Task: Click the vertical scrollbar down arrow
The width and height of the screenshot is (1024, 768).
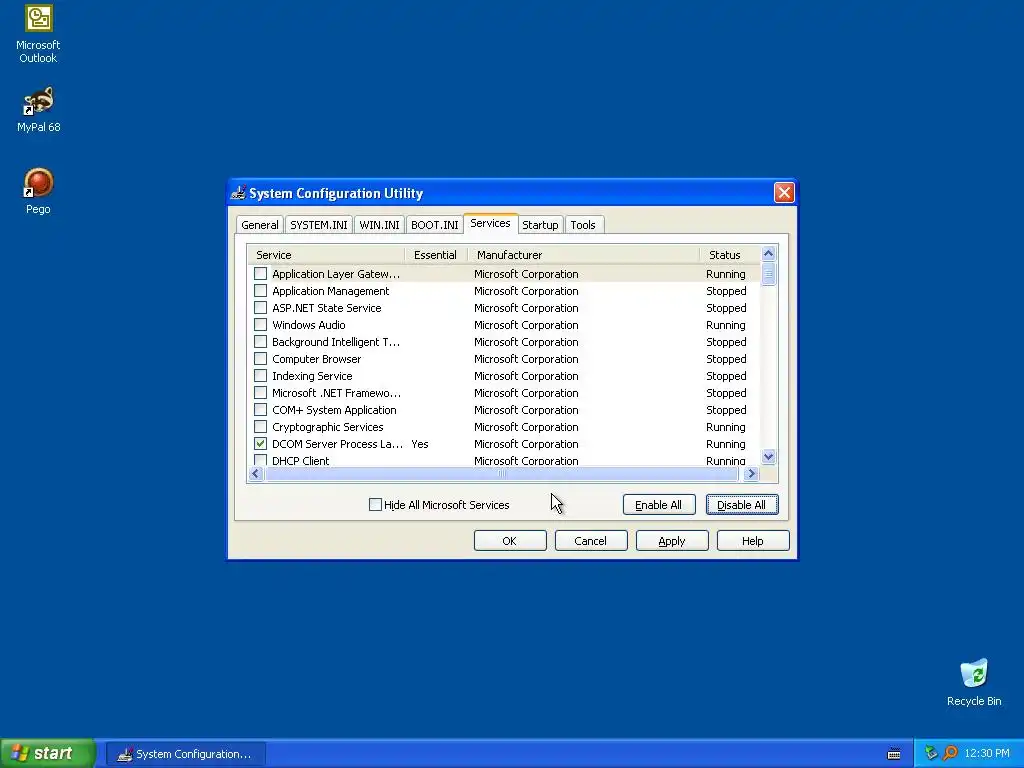Action: [x=769, y=456]
